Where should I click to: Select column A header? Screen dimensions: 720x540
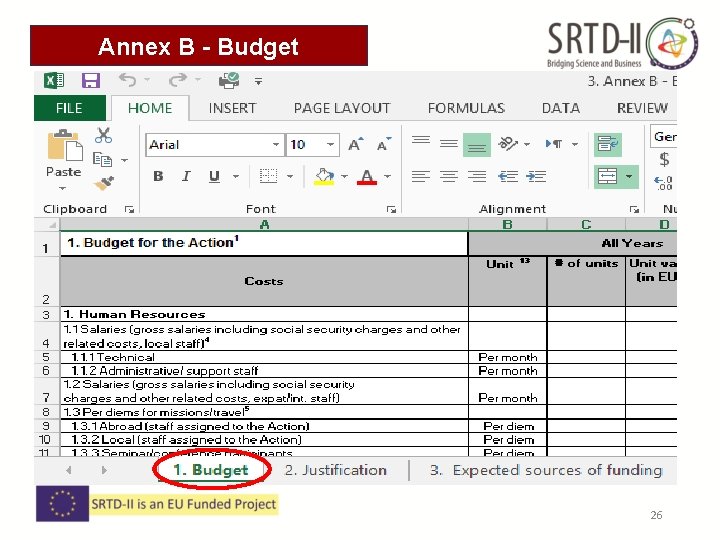pos(264,225)
